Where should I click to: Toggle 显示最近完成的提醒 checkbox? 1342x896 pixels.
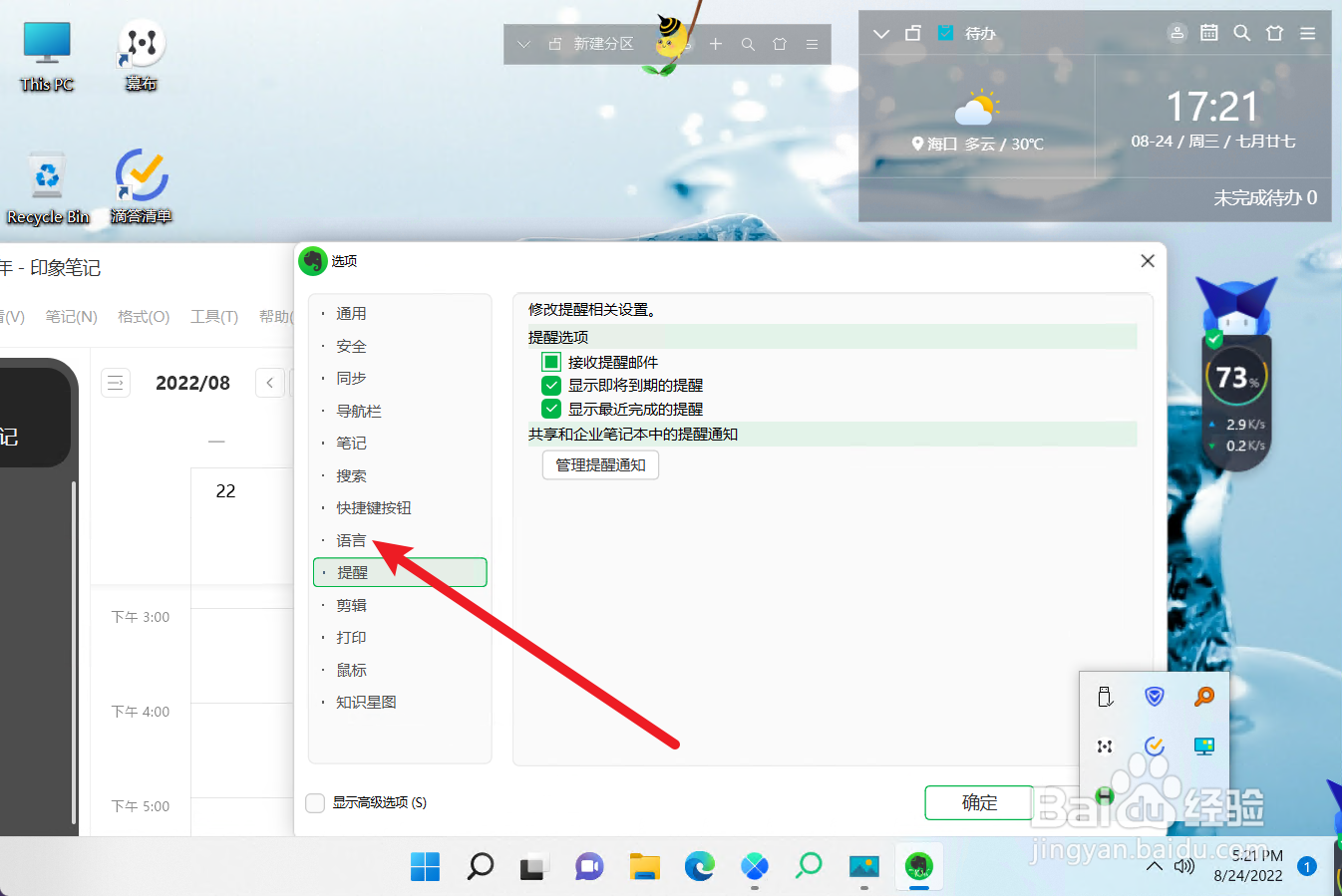click(551, 409)
